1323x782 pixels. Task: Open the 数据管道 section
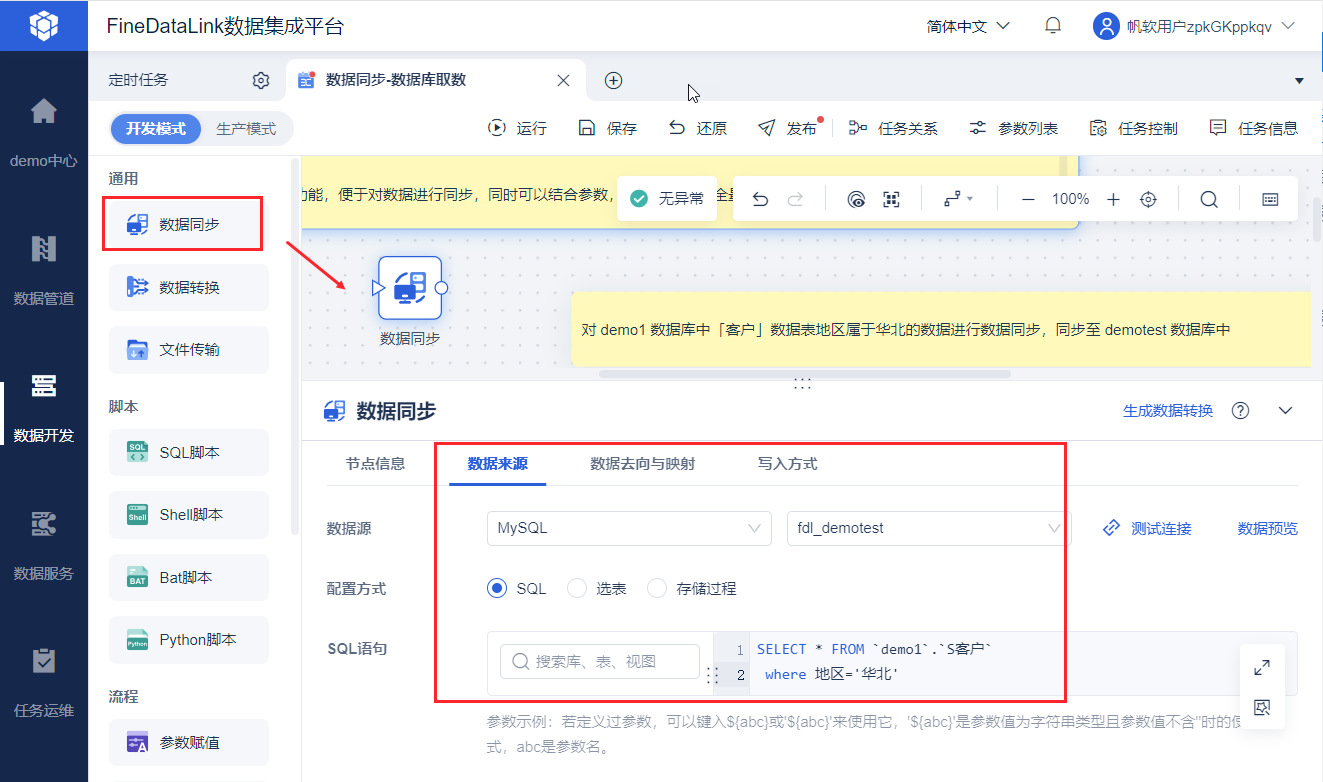tap(44, 268)
